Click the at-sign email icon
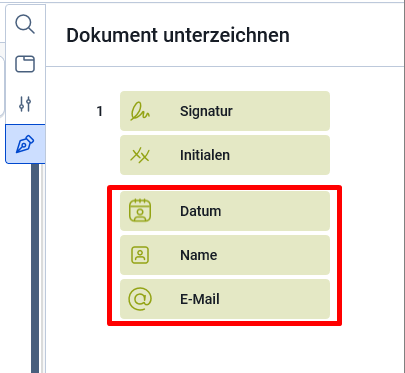The height and width of the screenshot is (373, 405). (140, 299)
